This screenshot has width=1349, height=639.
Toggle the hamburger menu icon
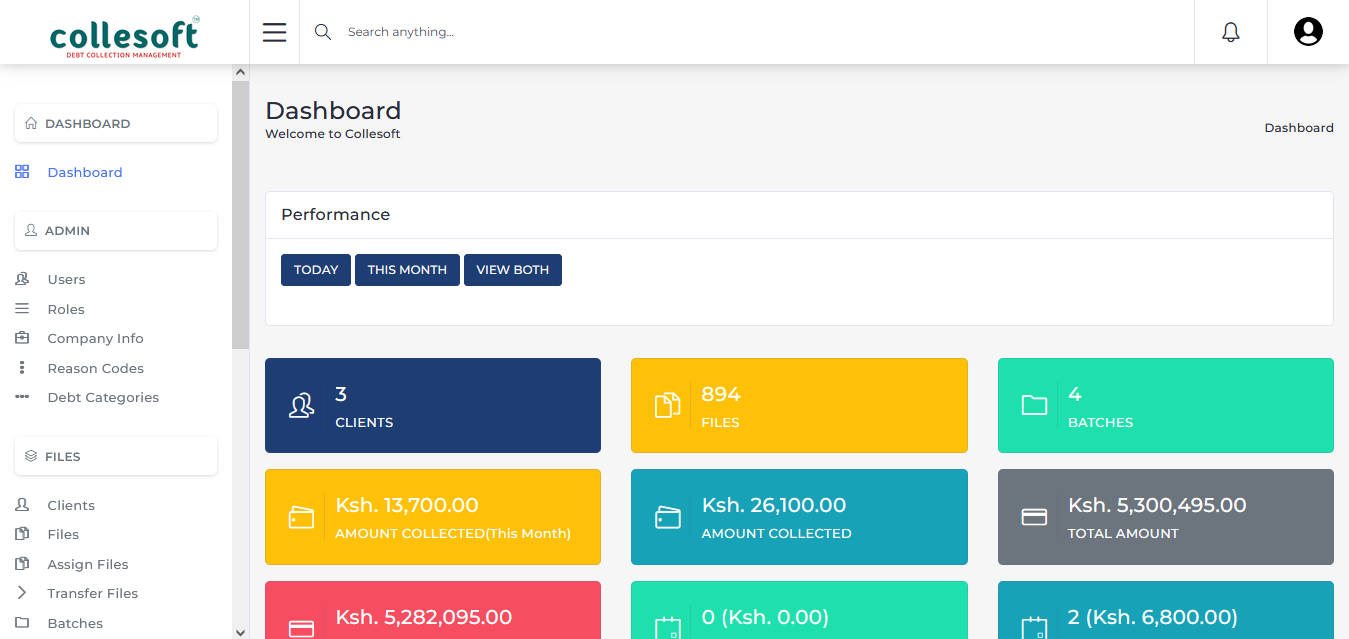[x=274, y=32]
